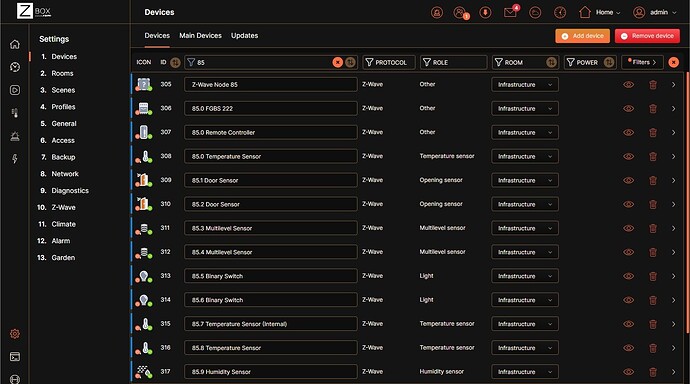This screenshot has height=384, width=690.
Task: Open the terminal console icon in sidebar
Action: coord(15,357)
